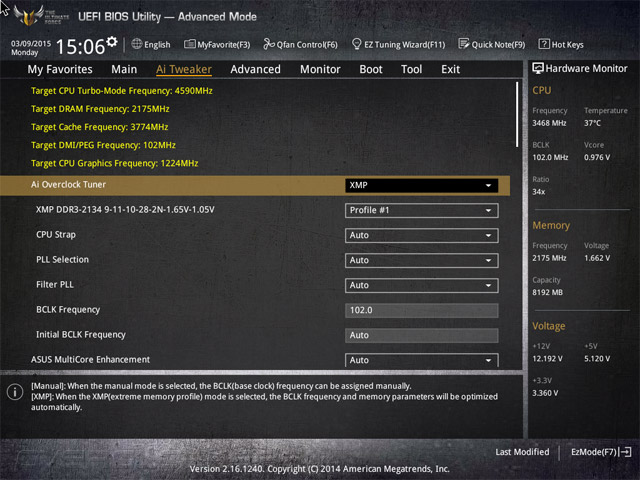Screen dimensions: 640x480
Task: Launch EZ Tuning Wizard lightbulb icon
Action: 356,44
